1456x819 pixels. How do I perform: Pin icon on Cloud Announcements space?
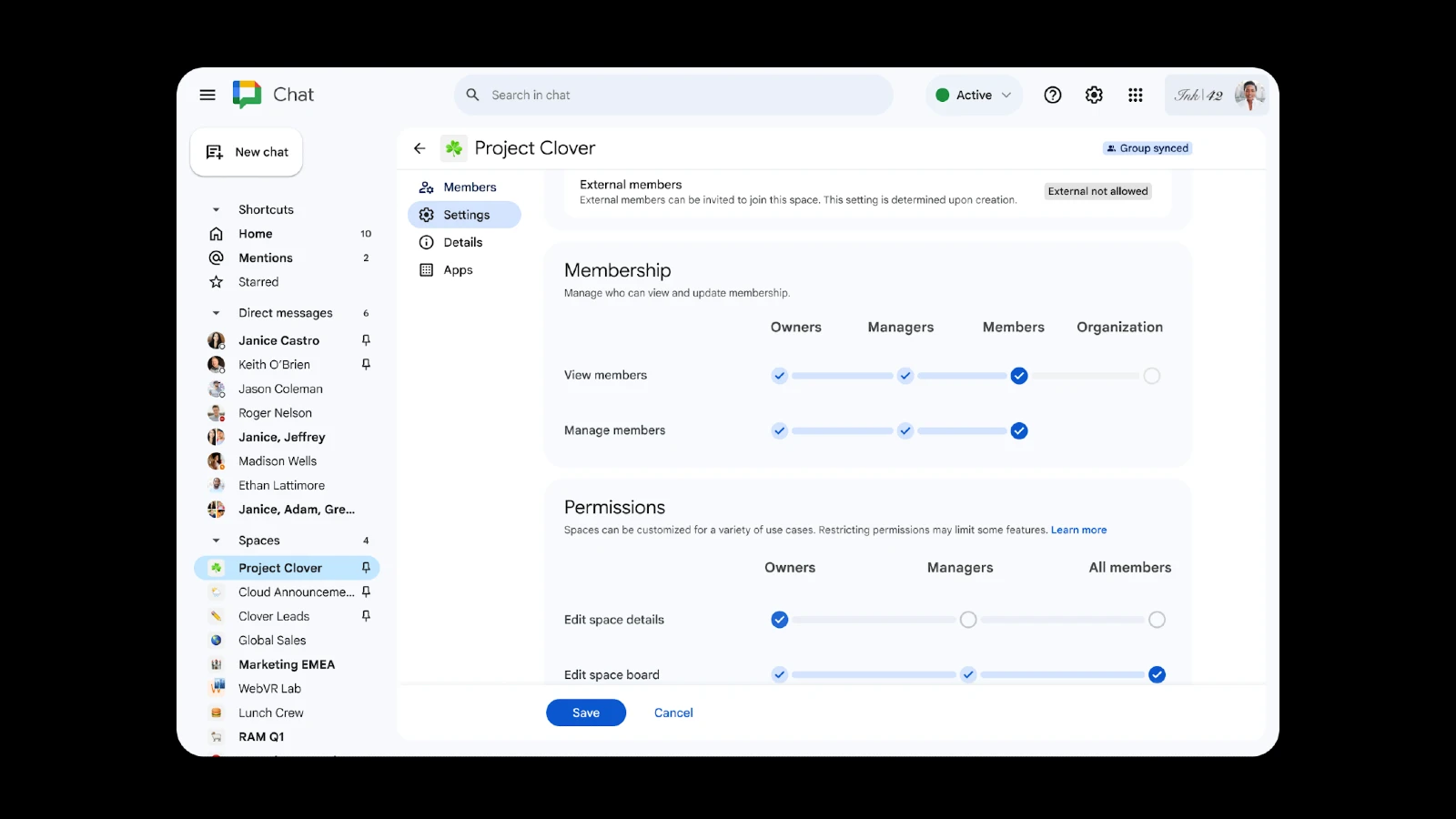click(x=366, y=591)
